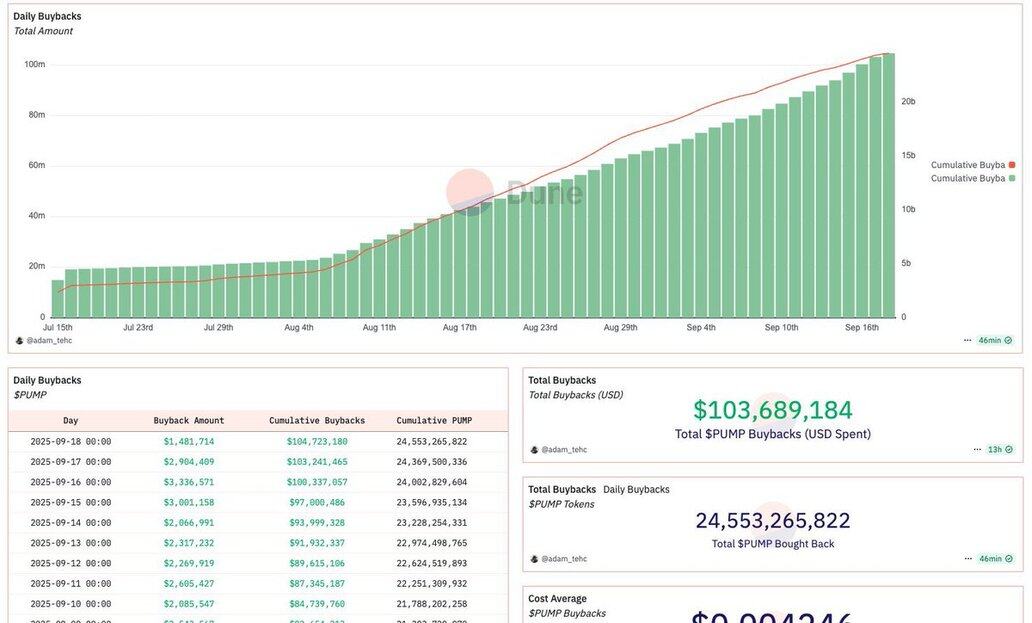1032x623 pixels.
Task: Open the @adam_tehc link in the Total Buybacks (USD) card
Action: [x=564, y=450]
